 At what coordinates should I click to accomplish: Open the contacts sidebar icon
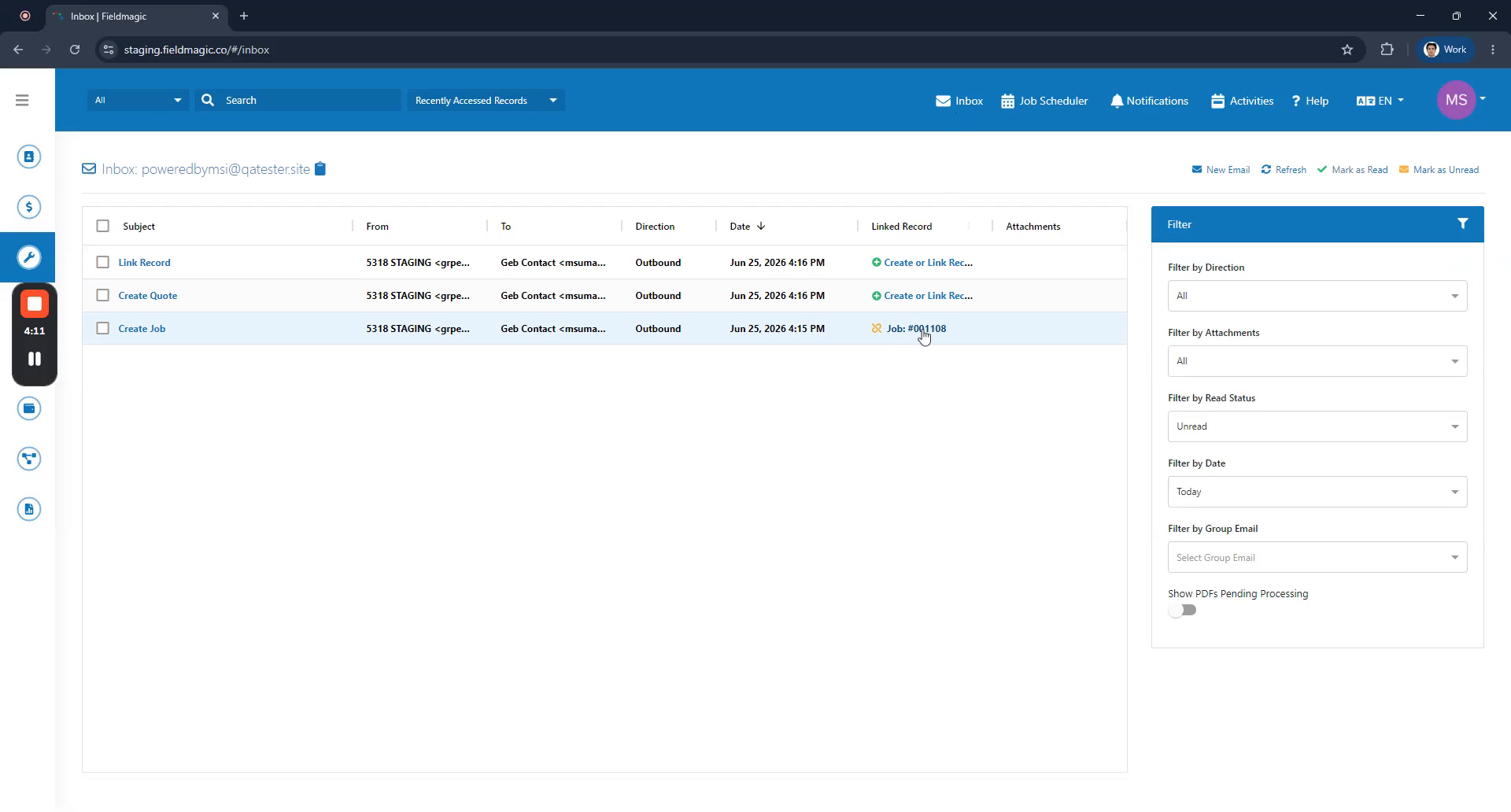[29, 157]
